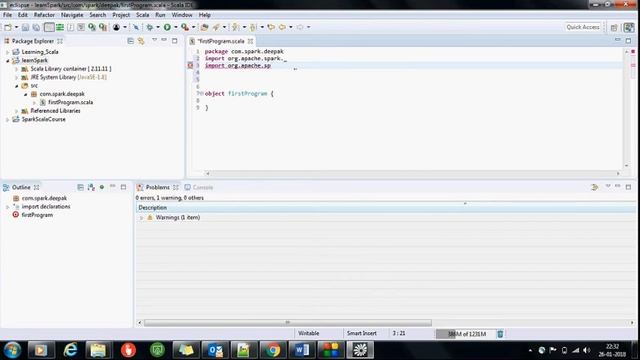640x360 pixels.
Task: Click Collapse All icon in Package Explorer
Action: (x=130, y=41)
